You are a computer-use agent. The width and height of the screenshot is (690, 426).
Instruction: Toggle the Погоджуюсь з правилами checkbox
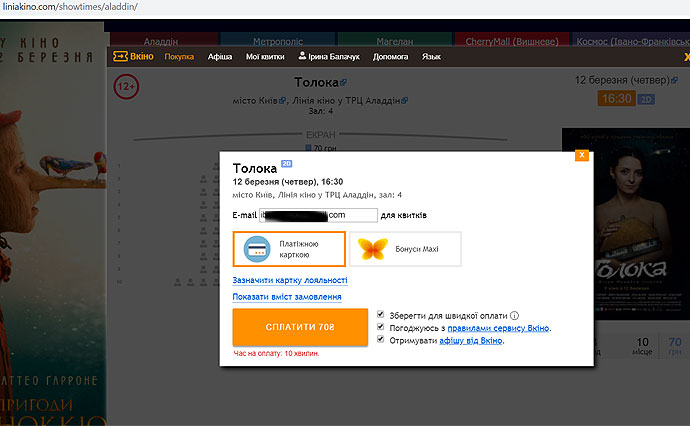(381, 327)
